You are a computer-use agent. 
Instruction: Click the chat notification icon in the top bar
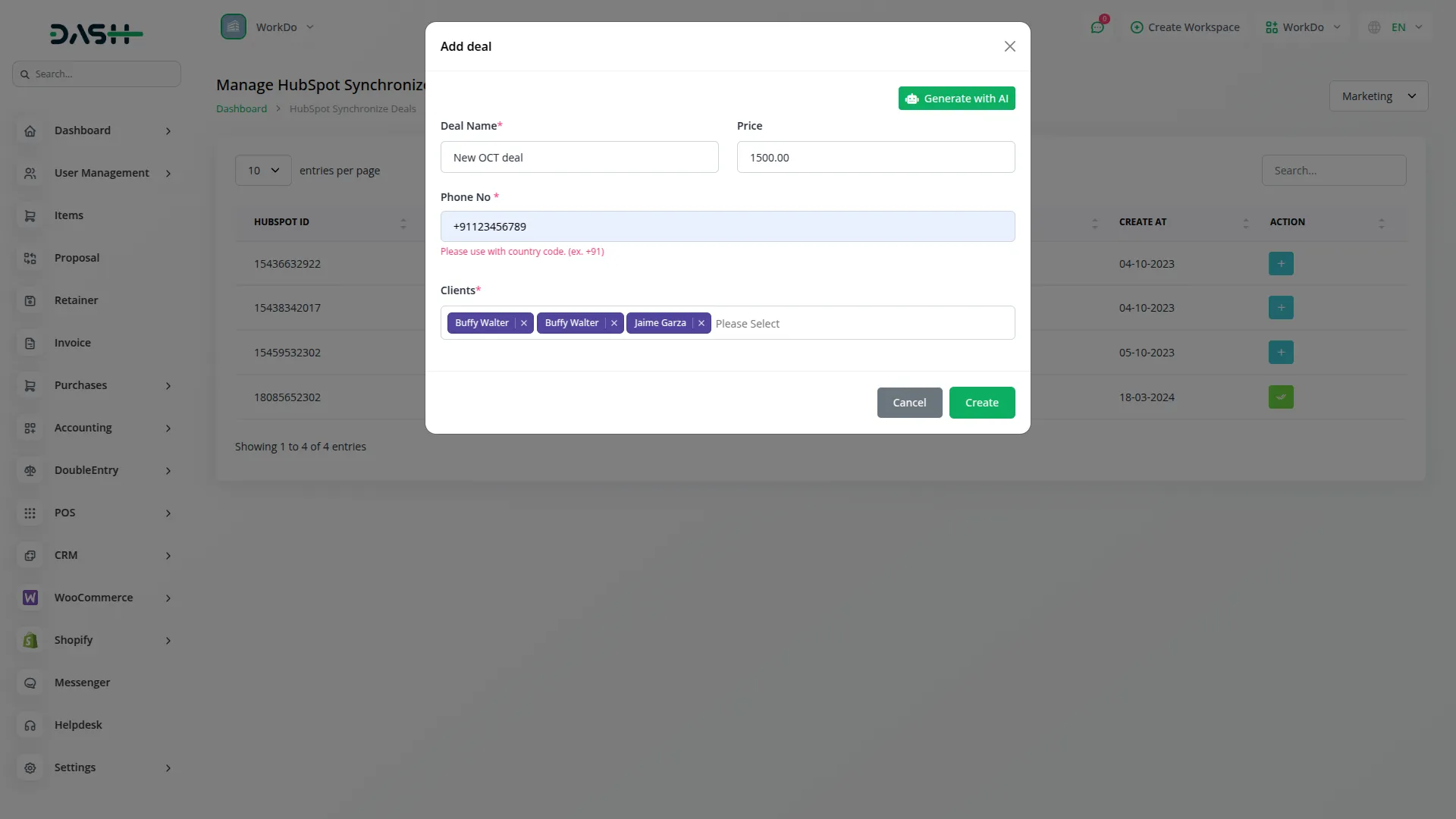(x=1097, y=27)
